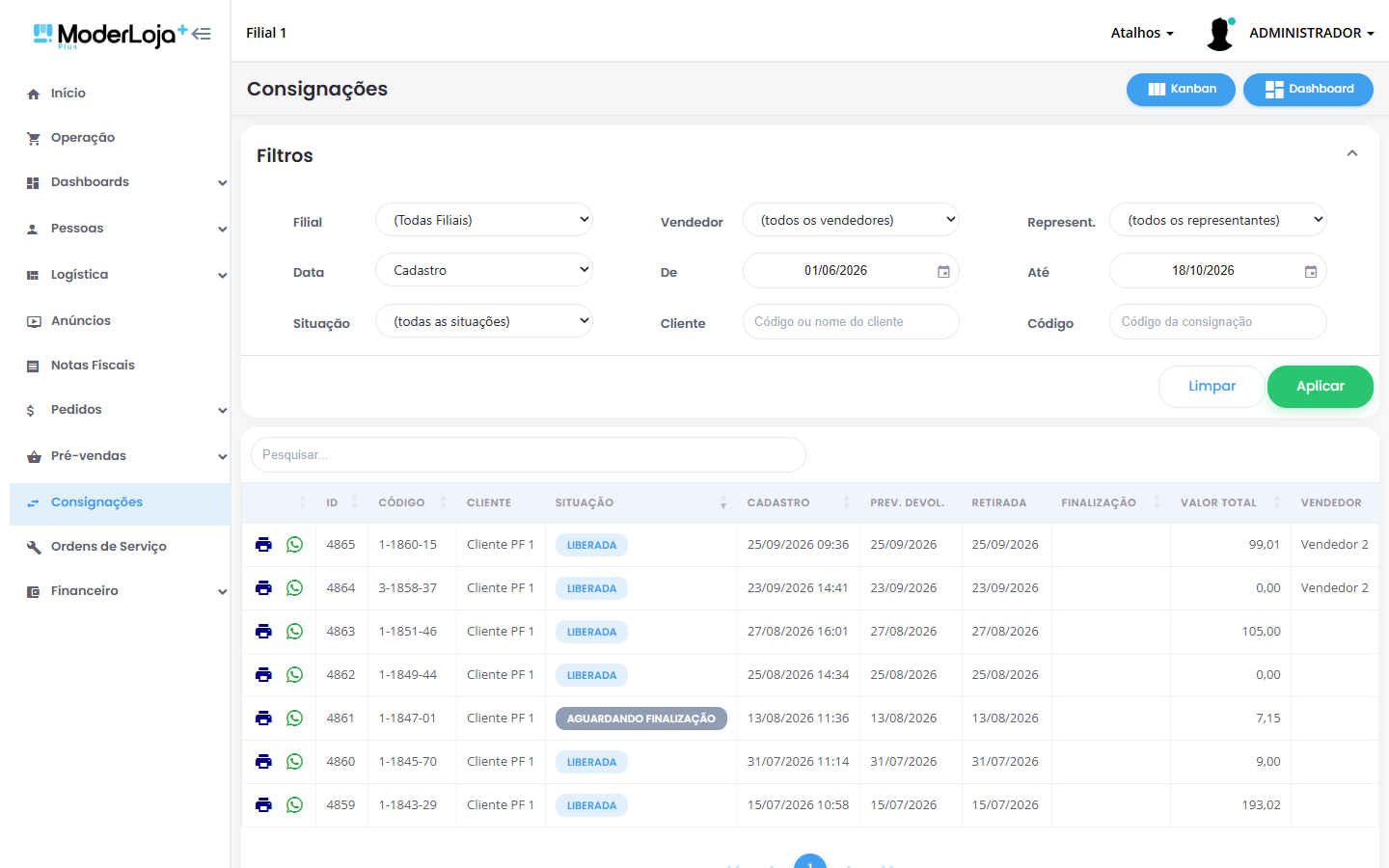Collapse the sidebar with the arrow icon
Viewport: 1389px width, 868px height.
pyautogui.click(x=201, y=34)
